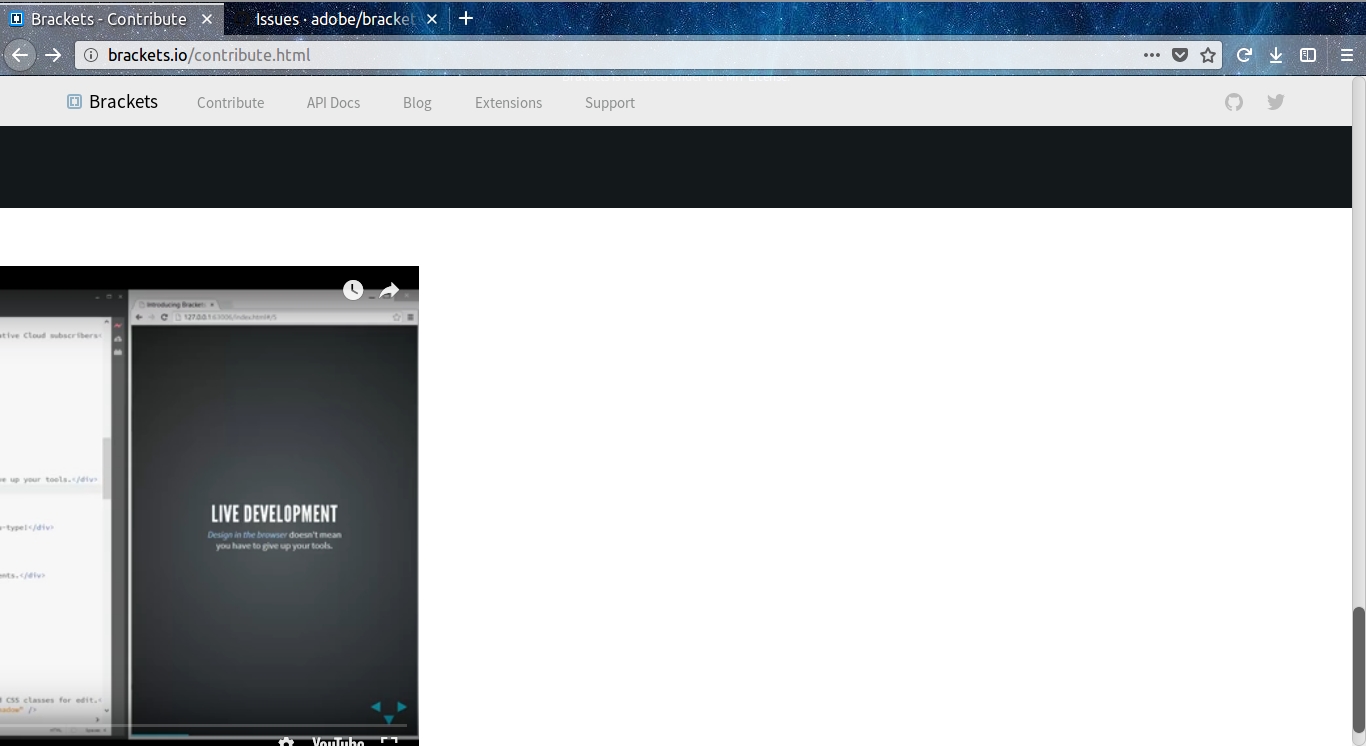Bookmark this page with the star
The image size is (1366, 746).
click(x=1208, y=55)
